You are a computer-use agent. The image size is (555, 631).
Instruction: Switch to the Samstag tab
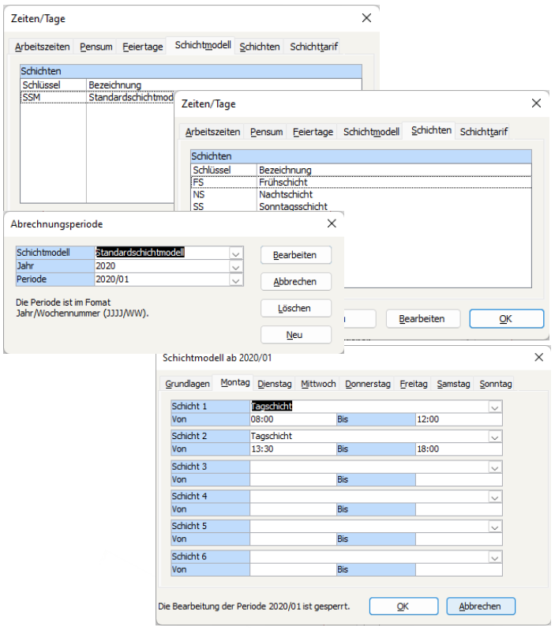click(454, 384)
